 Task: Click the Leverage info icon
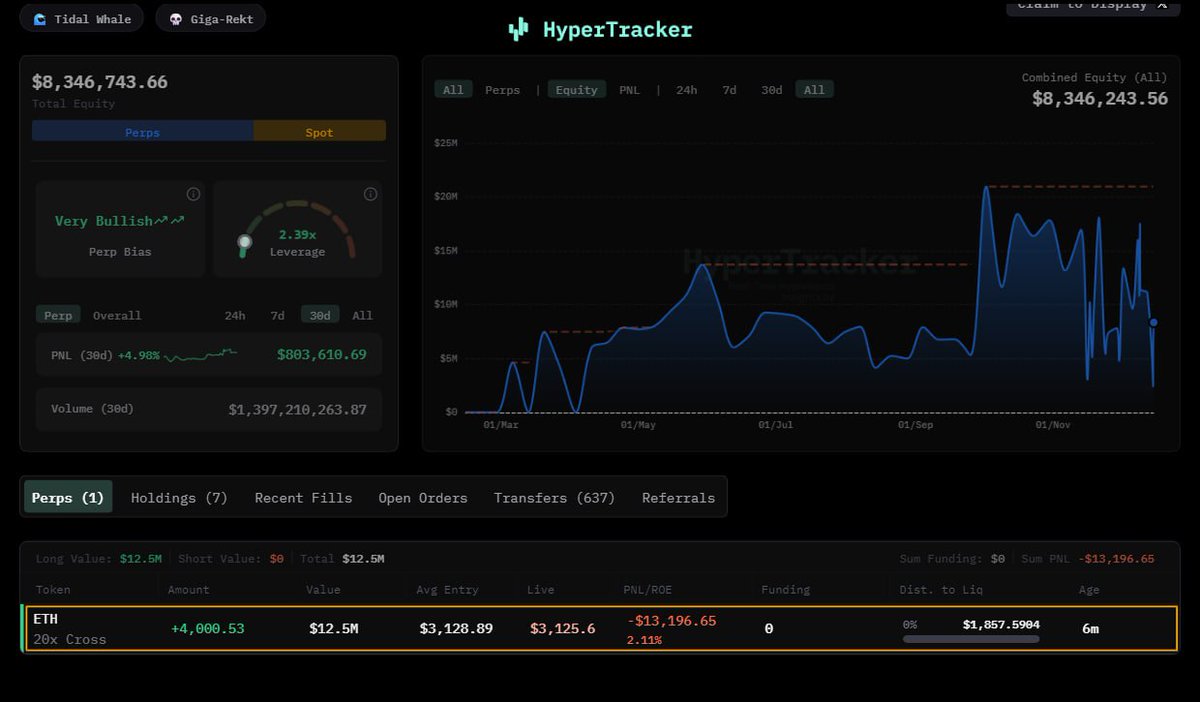coord(370,194)
